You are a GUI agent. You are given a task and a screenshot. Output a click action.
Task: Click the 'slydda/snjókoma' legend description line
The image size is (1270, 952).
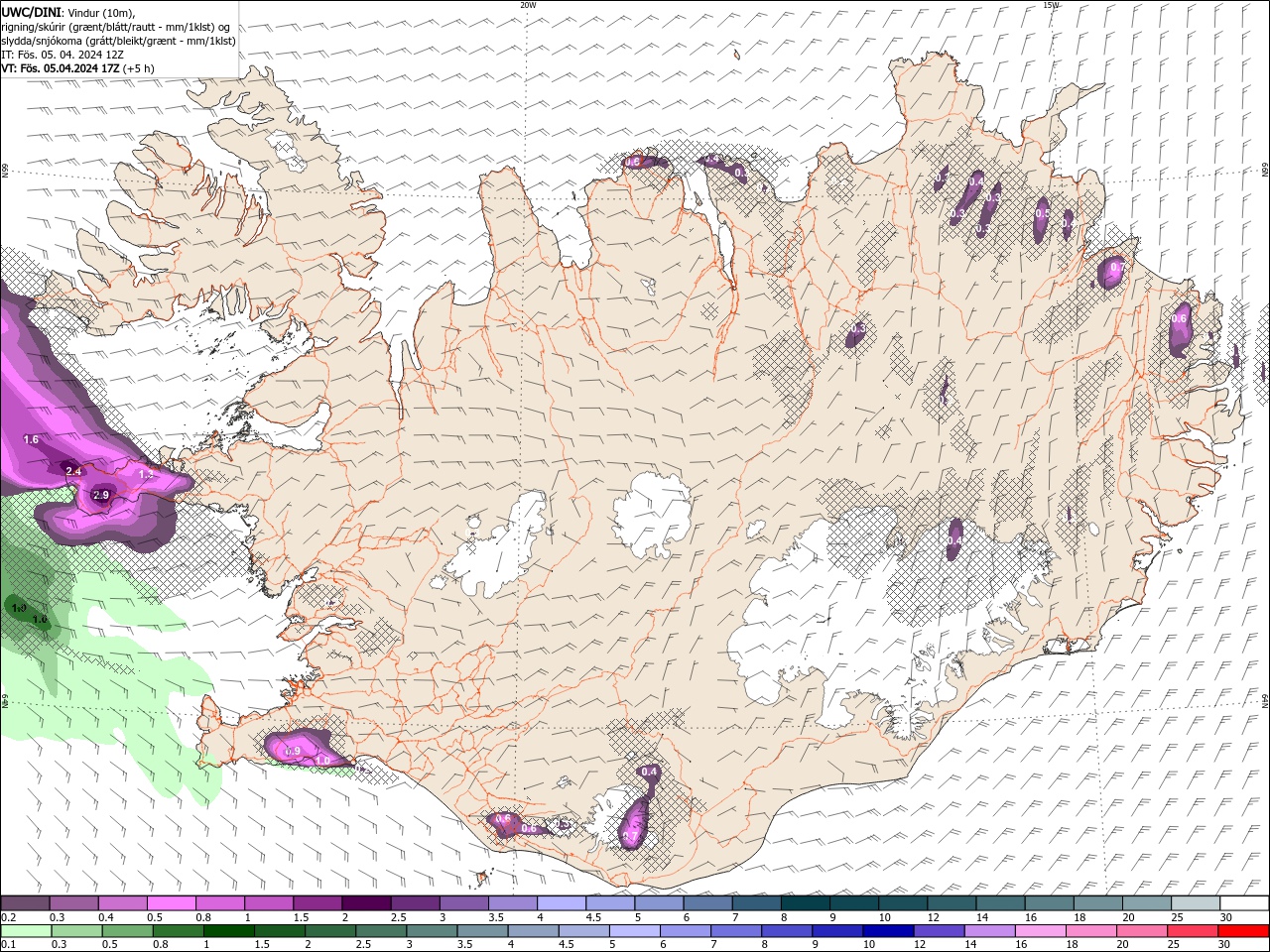click(x=118, y=41)
